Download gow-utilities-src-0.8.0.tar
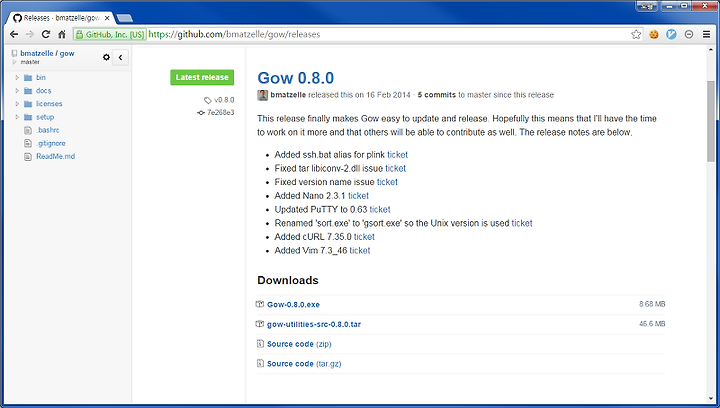The width and height of the screenshot is (720, 408). click(x=314, y=324)
